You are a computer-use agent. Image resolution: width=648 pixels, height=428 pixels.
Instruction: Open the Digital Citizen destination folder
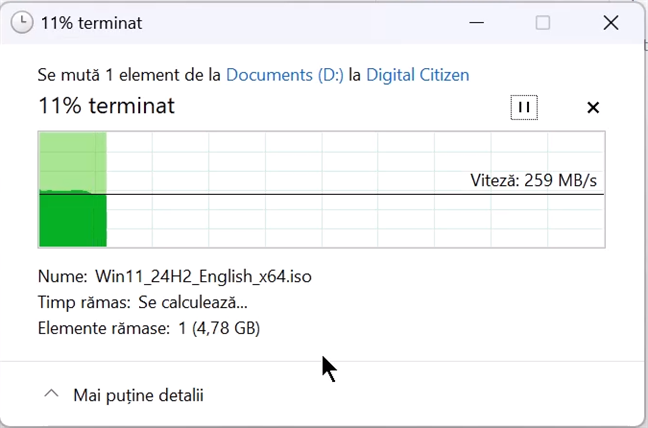pos(417,74)
